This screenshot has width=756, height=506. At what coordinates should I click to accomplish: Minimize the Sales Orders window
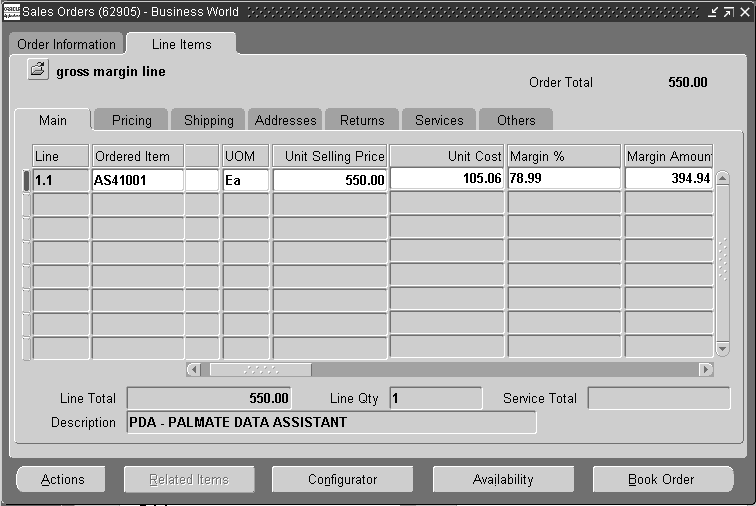pyautogui.click(x=713, y=12)
